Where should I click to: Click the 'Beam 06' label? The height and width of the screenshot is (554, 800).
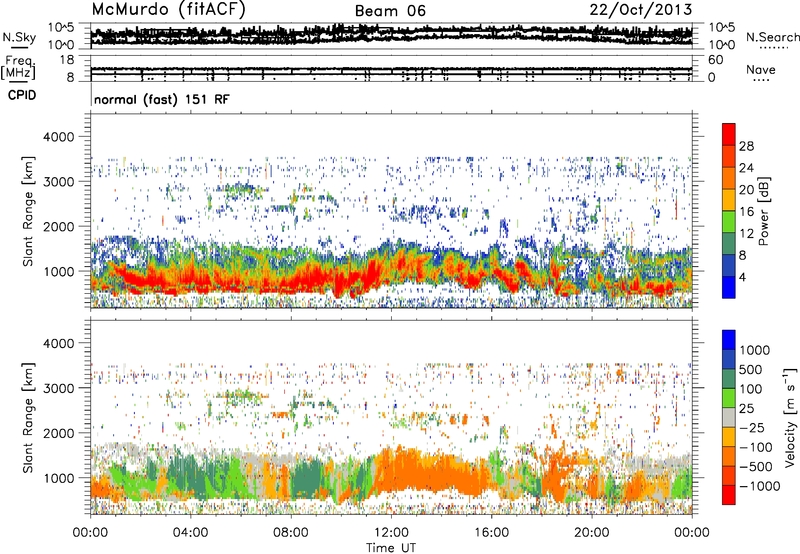(390, 11)
